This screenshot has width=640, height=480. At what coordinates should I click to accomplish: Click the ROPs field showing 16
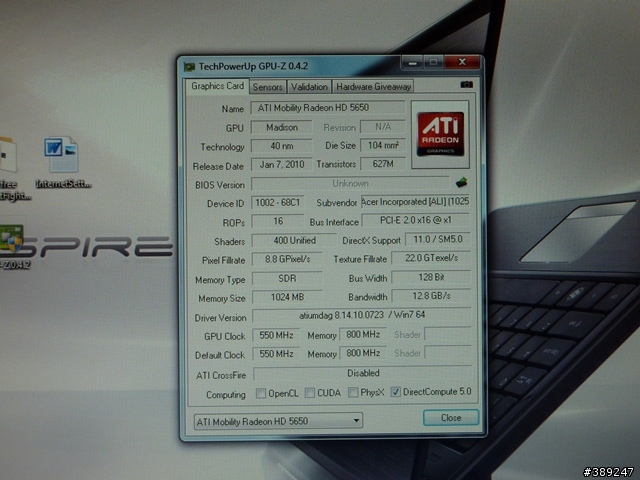(278, 221)
